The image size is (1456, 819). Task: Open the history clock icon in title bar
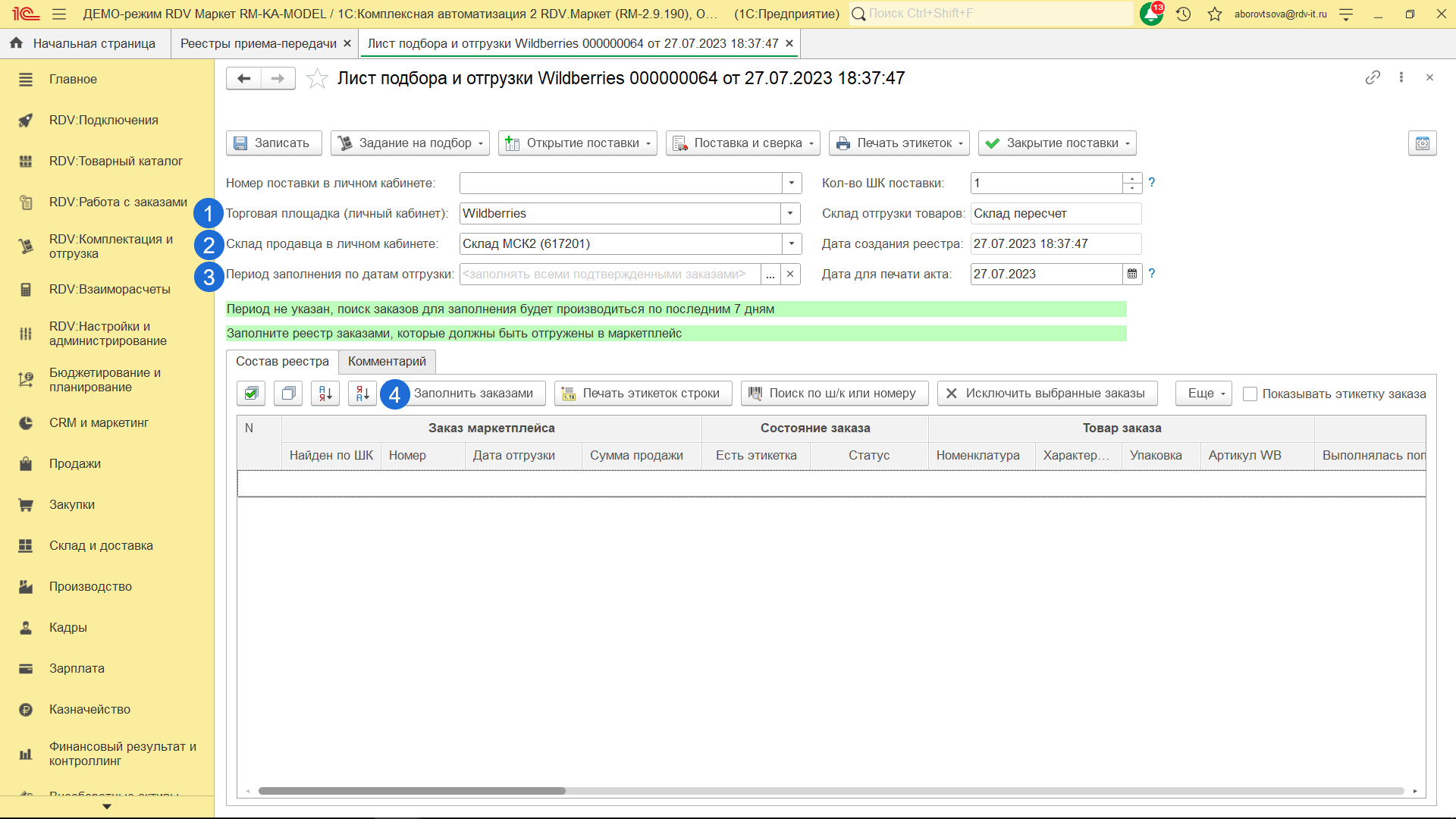tap(1183, 14)
